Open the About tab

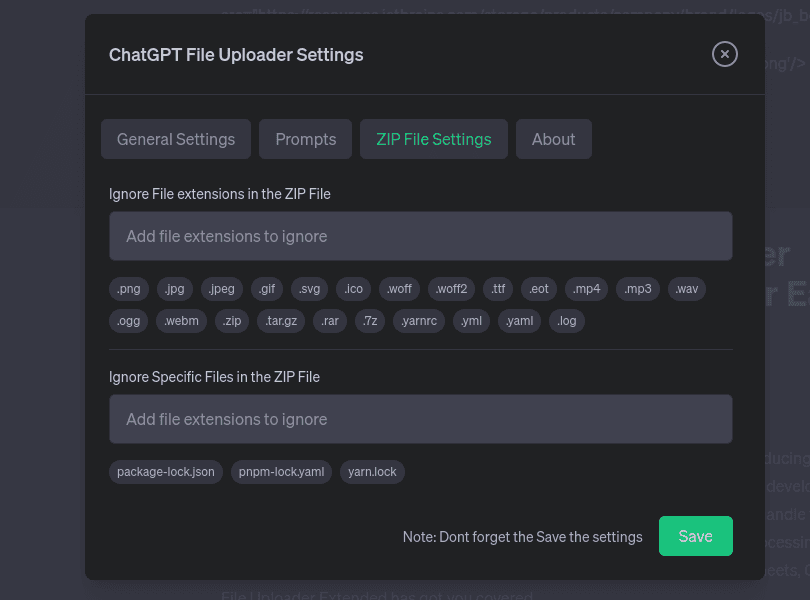point(553,139)
